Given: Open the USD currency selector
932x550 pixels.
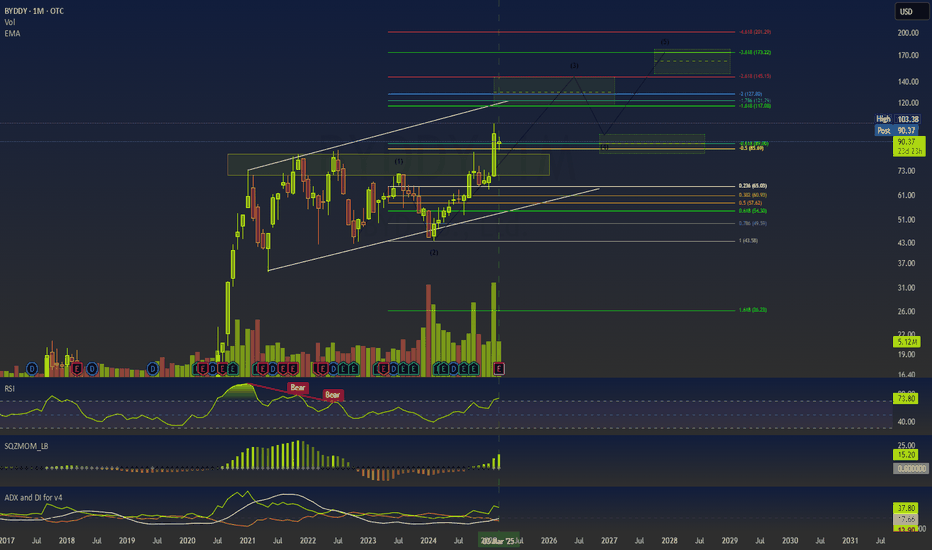Looking at the screenshot, I should tap(911, 11).
